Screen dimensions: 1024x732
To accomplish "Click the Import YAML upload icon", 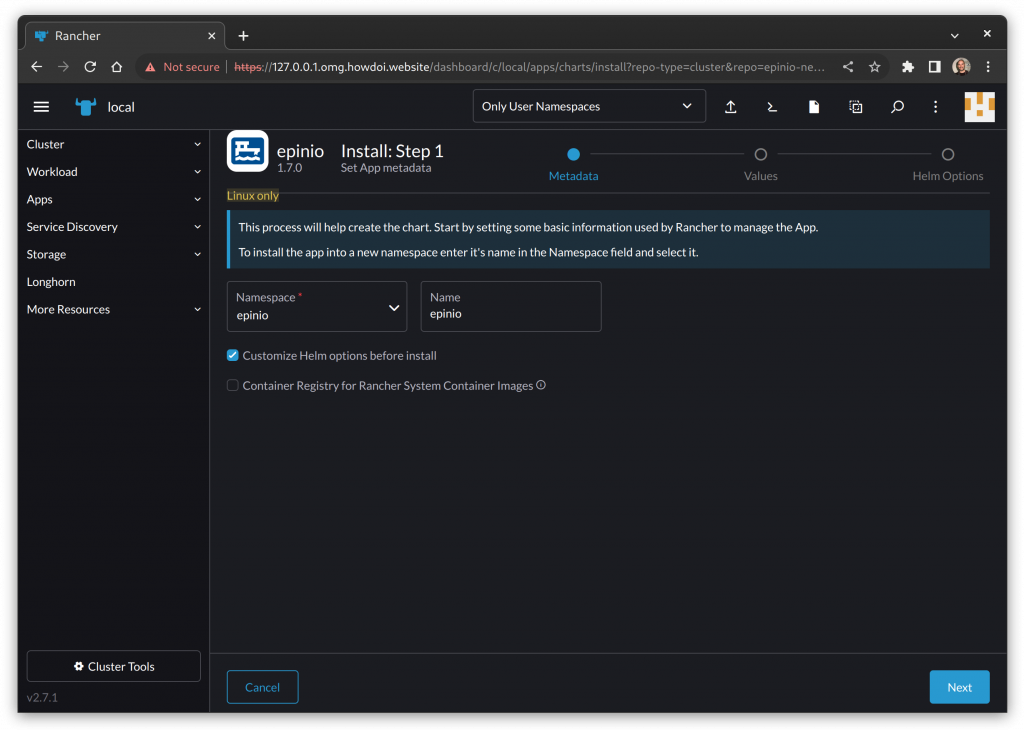I will (x=731, y=107).
